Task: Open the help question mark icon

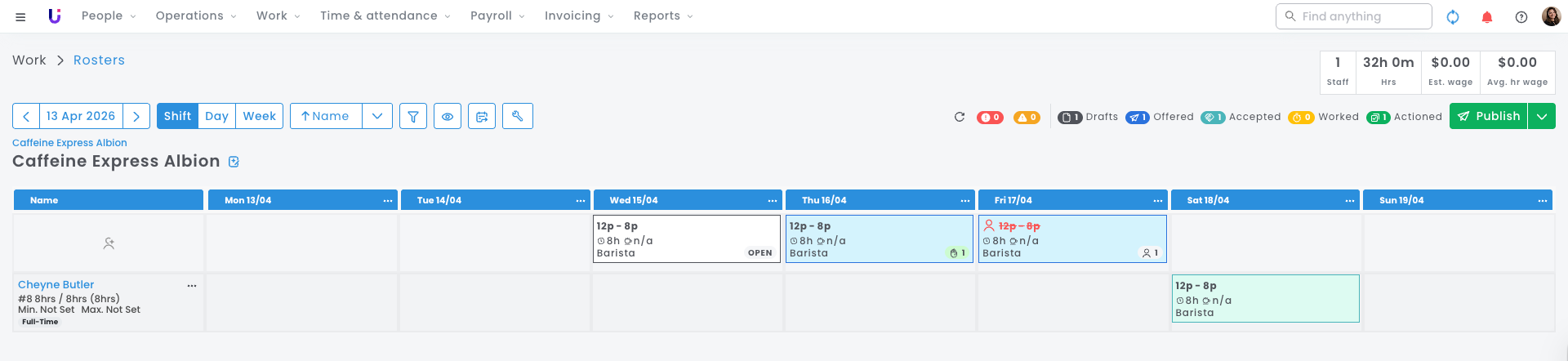Action: pos(1521,16)
